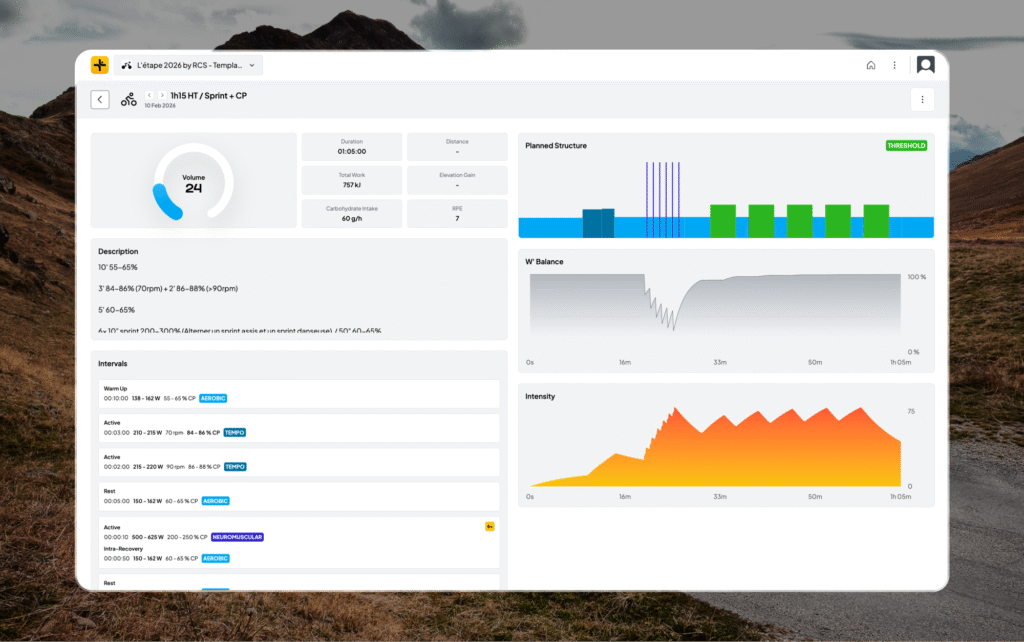
Task: Select the first green threshold block
Action: click(722, 221)
